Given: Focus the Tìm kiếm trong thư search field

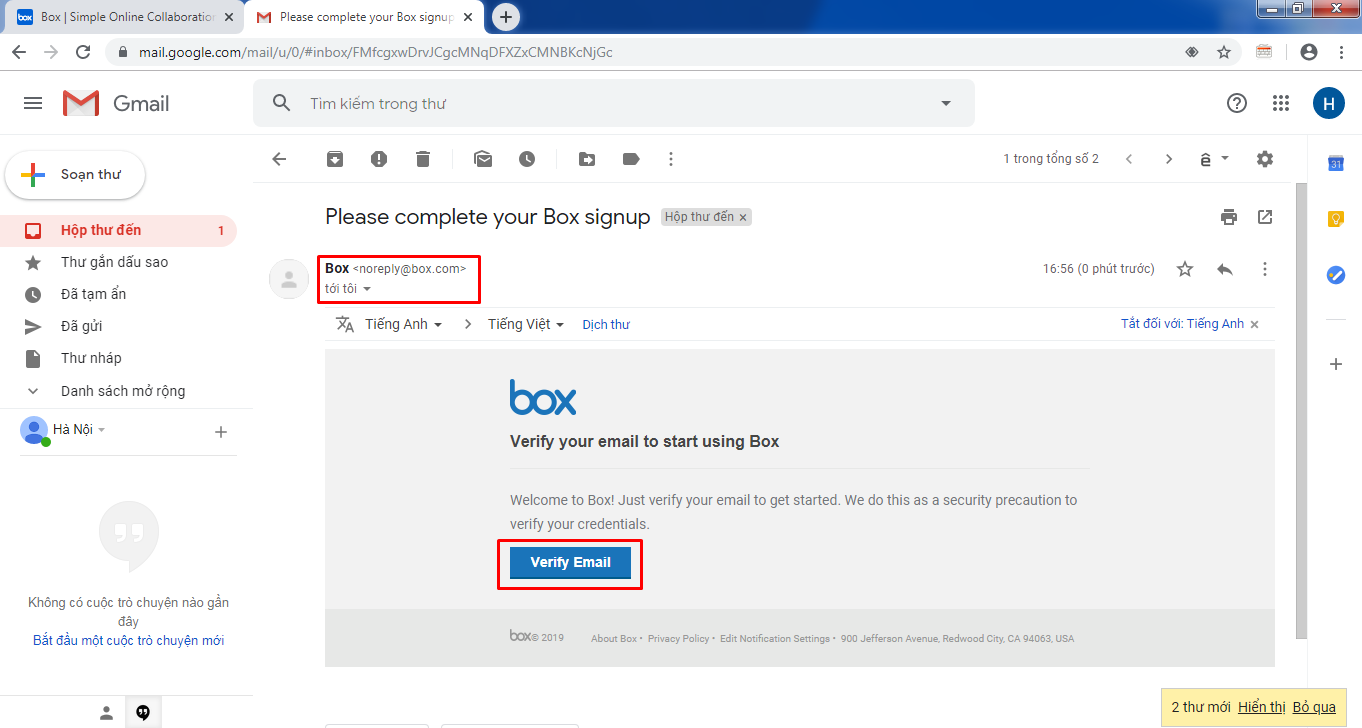Looking at the screenshot, I should (613, 103).
